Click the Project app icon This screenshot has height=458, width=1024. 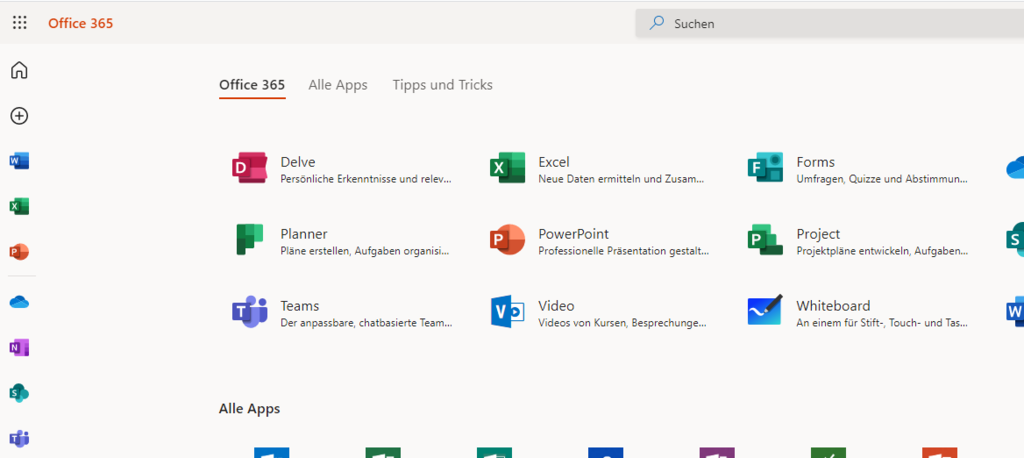(765, 240)
